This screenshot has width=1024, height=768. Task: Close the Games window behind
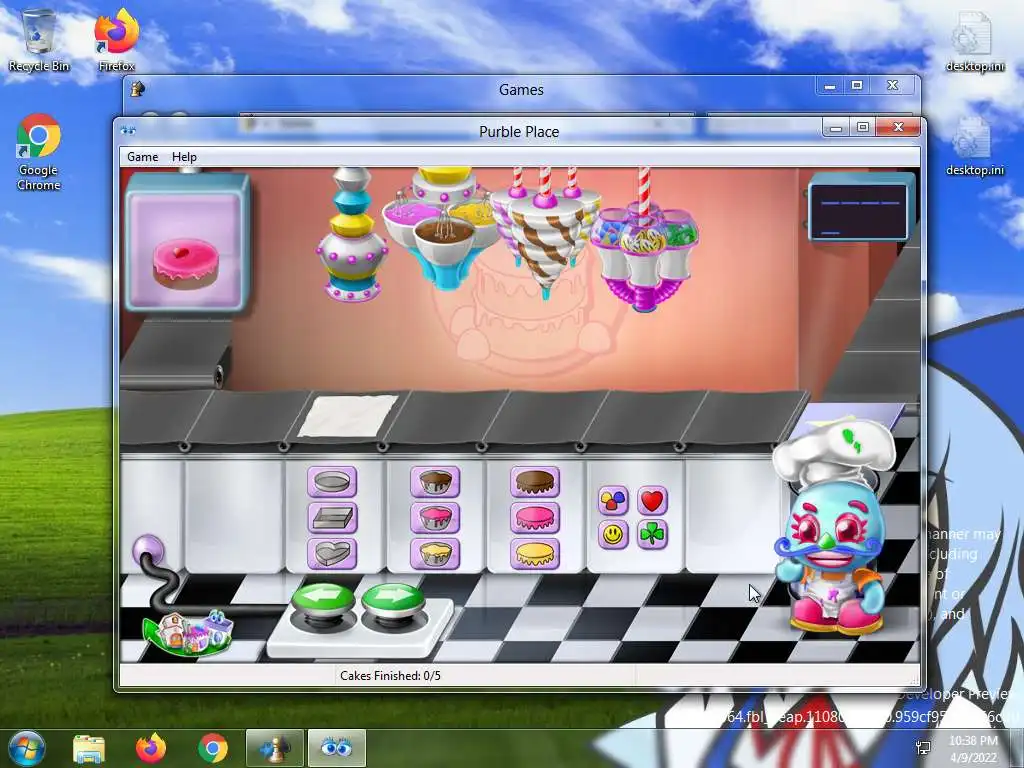[893, 85]
